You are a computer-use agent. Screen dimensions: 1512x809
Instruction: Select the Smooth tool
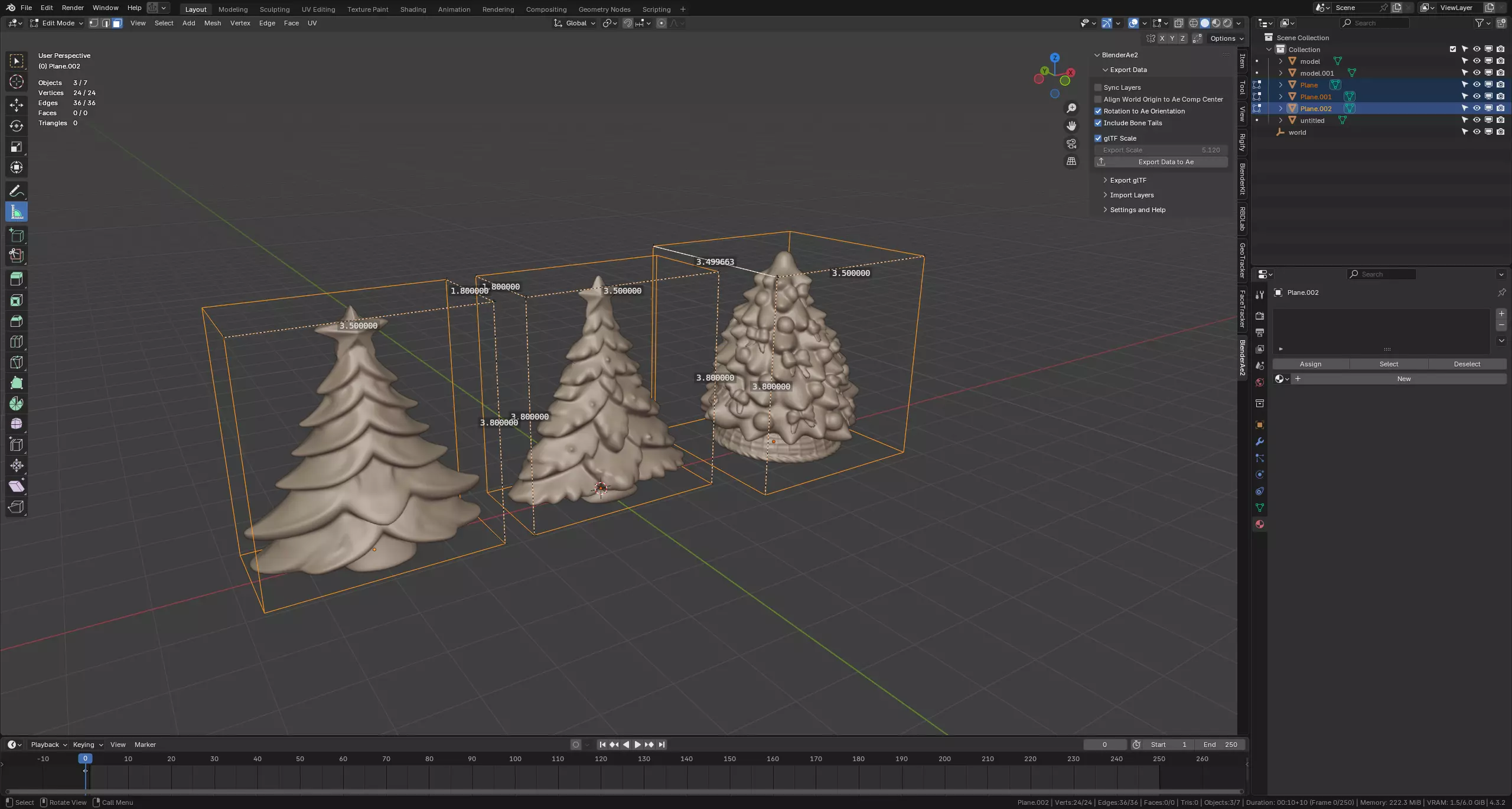coord(17,424)
